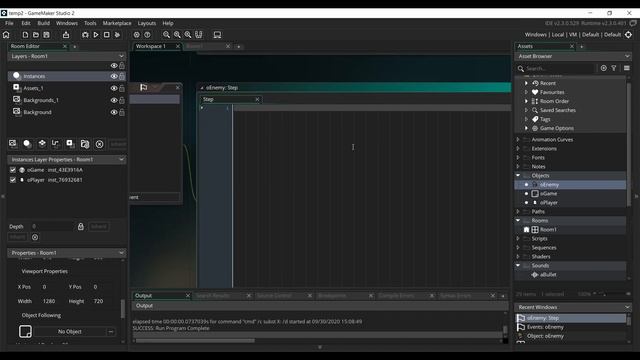Zoom out the workspace
Viewport: 640px width, 360px height.
[167, 35]
